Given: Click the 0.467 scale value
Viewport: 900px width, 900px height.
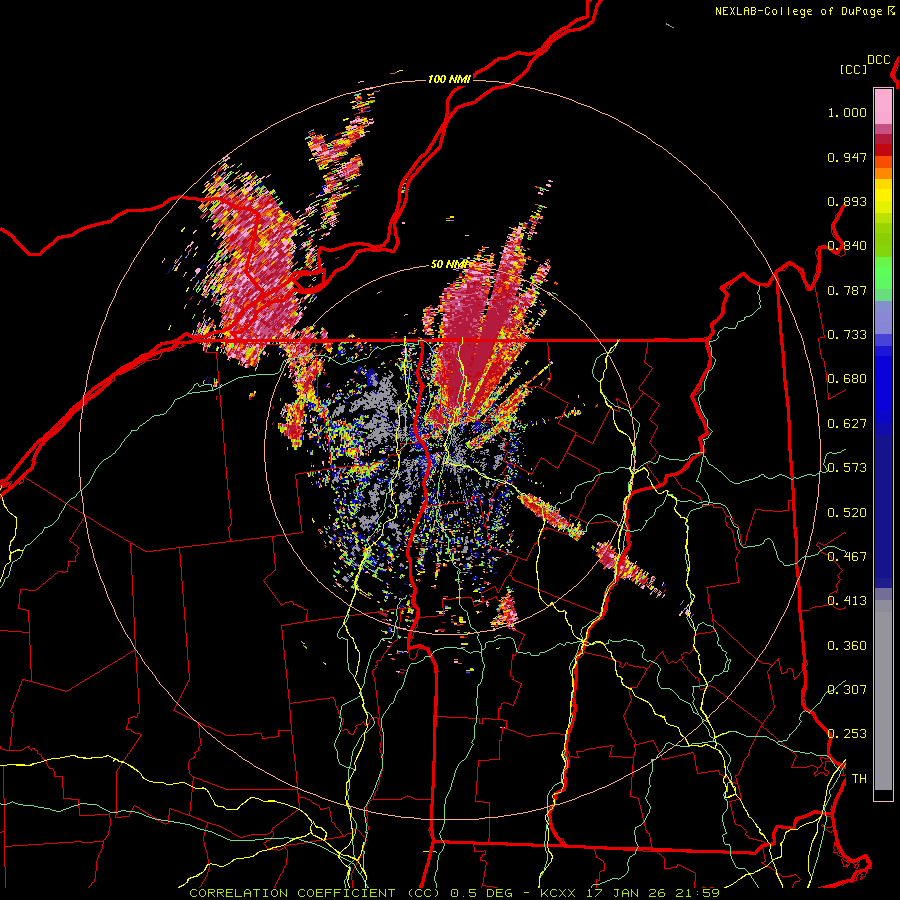Looking at the screenshot, I should pos(847,557).
